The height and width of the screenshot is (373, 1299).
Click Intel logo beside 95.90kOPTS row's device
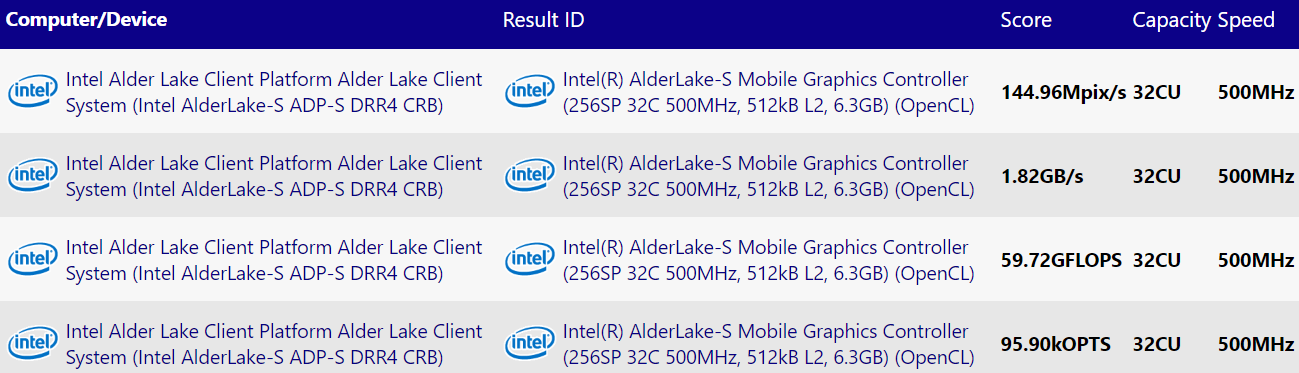click(x=33, y=344)
